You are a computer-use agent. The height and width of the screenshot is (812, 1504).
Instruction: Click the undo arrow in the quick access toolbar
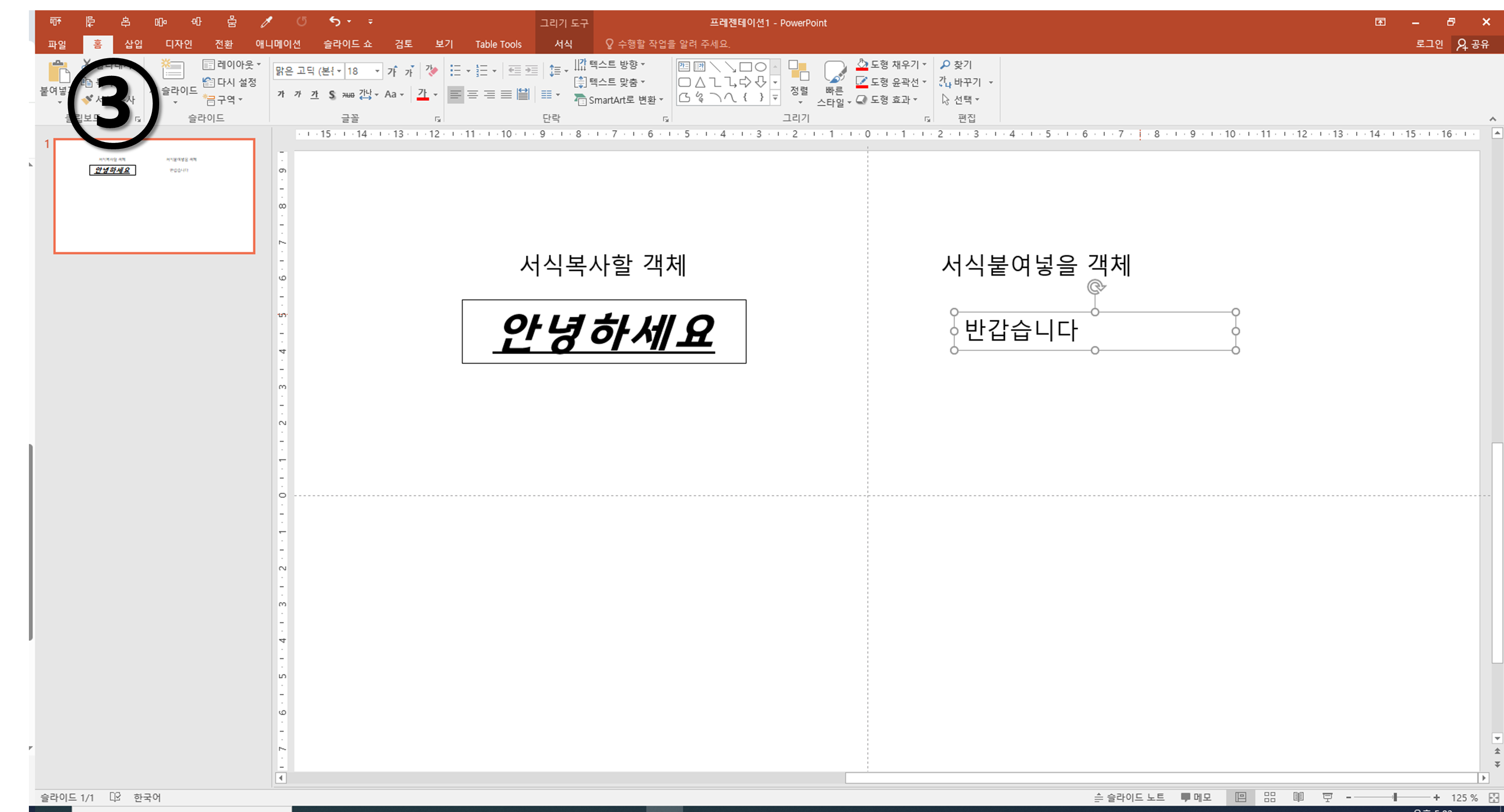(x=334, y=22)
